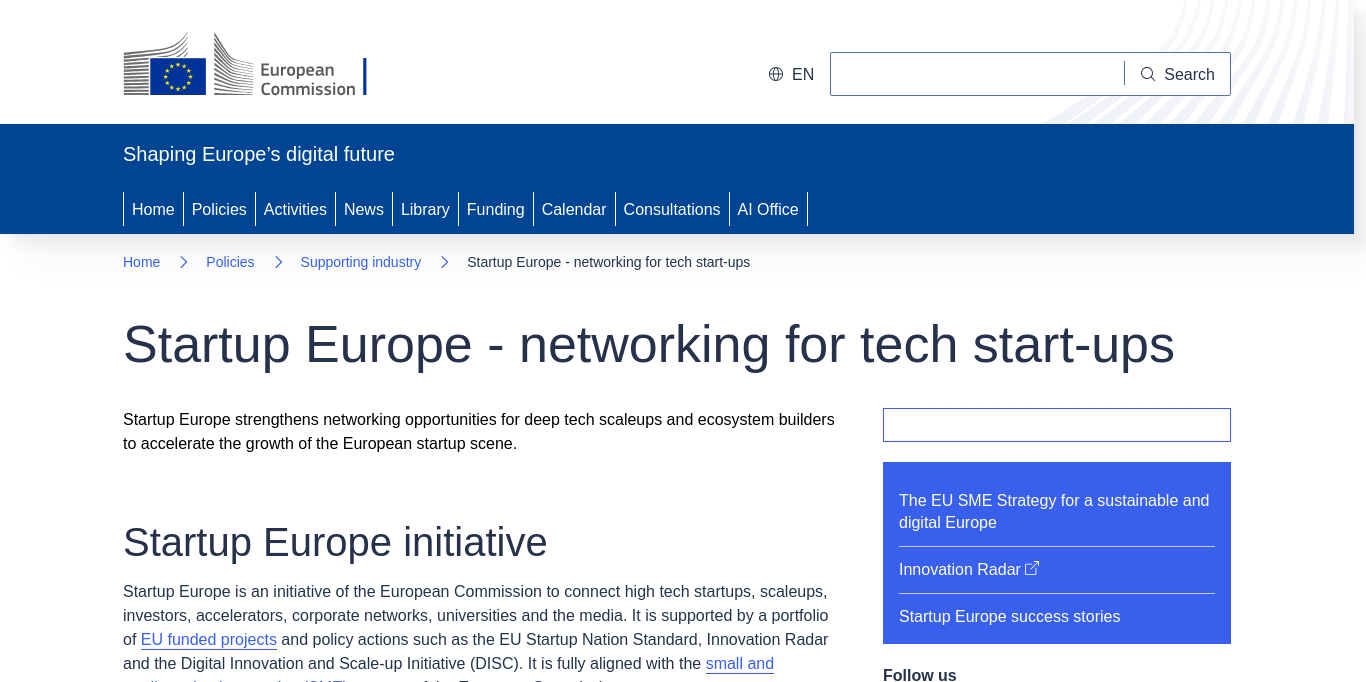Open the EU SME Strategy sidebar link

coord(1054,511)
